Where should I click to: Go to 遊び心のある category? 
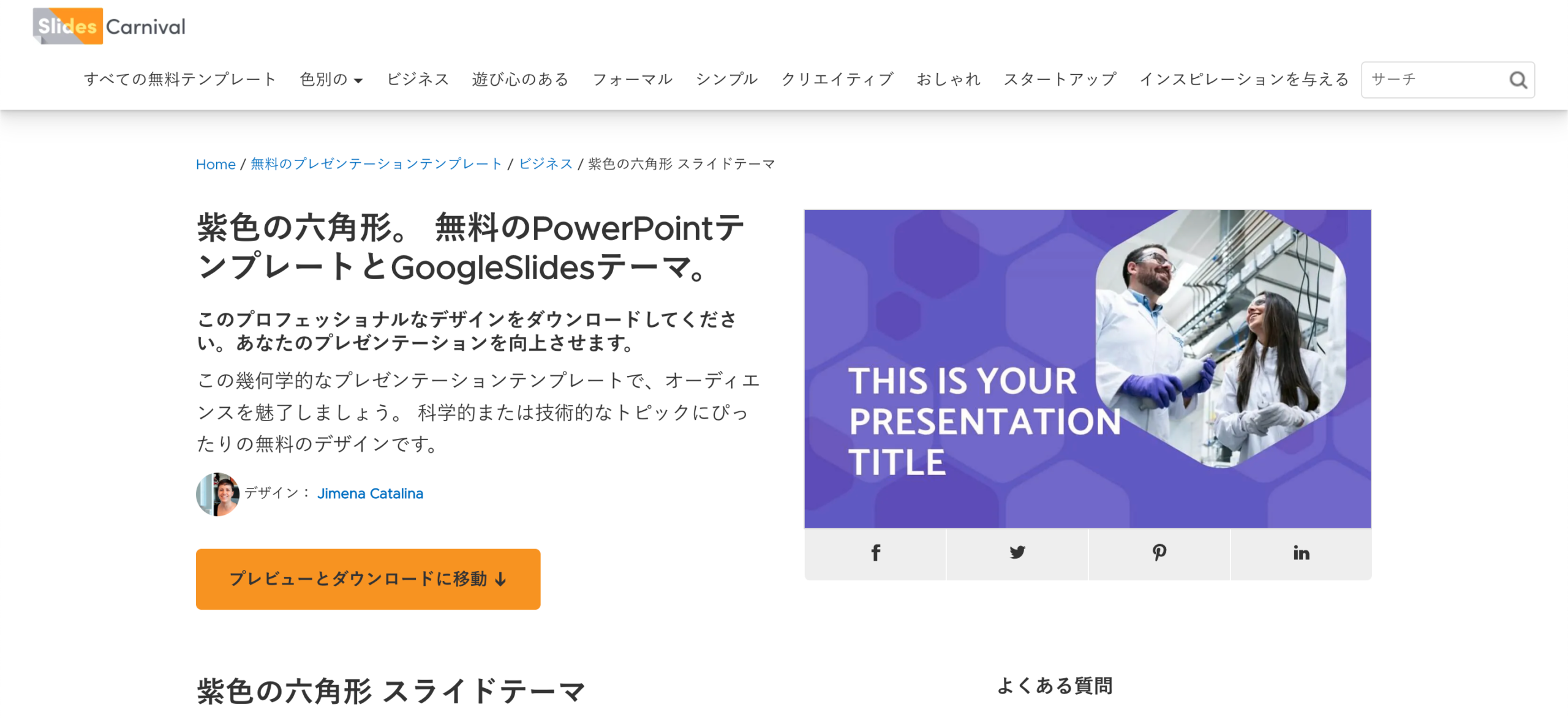click(x=520, y=80)
